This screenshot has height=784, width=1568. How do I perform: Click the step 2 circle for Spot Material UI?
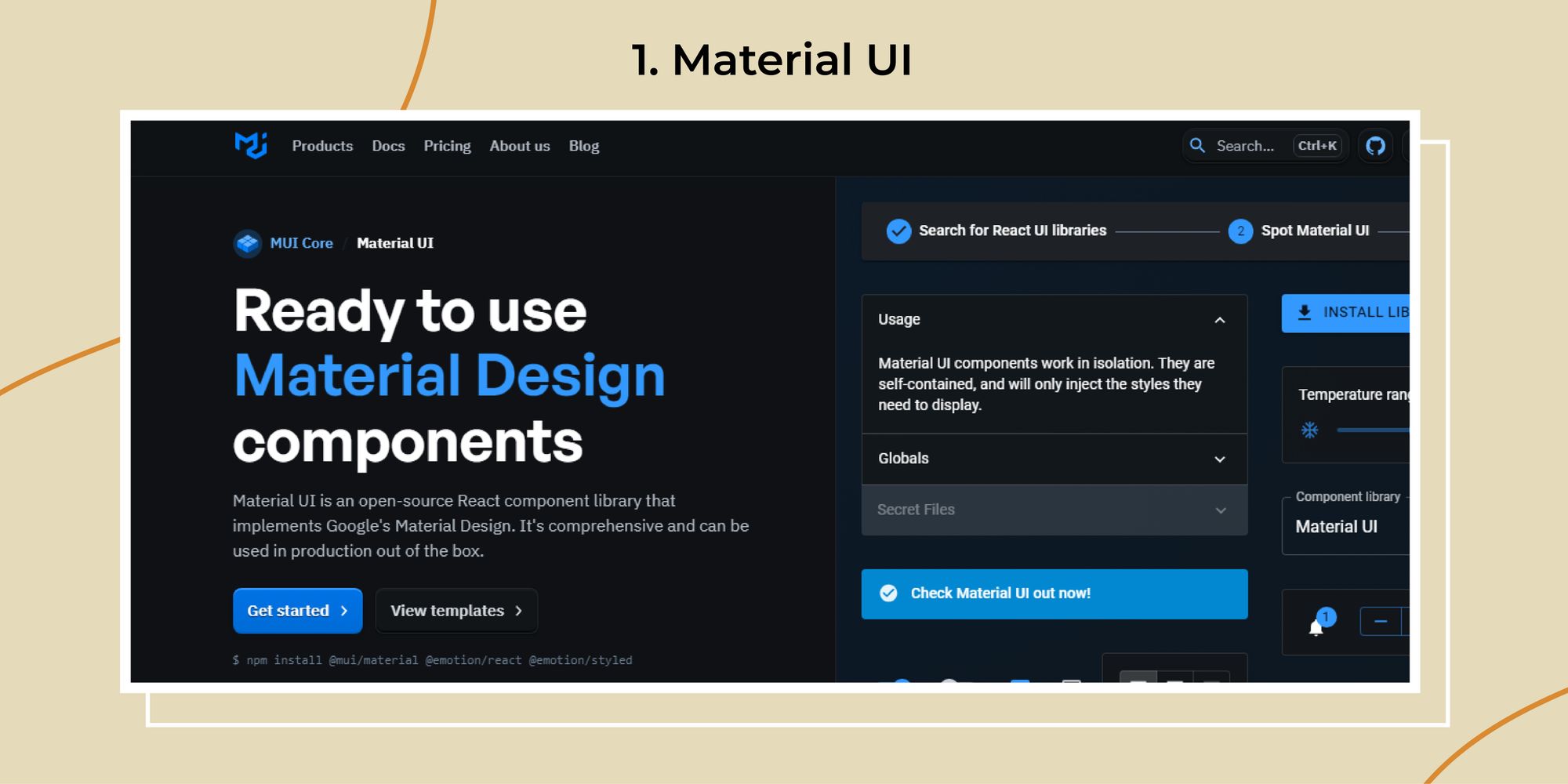(1240, 230)
